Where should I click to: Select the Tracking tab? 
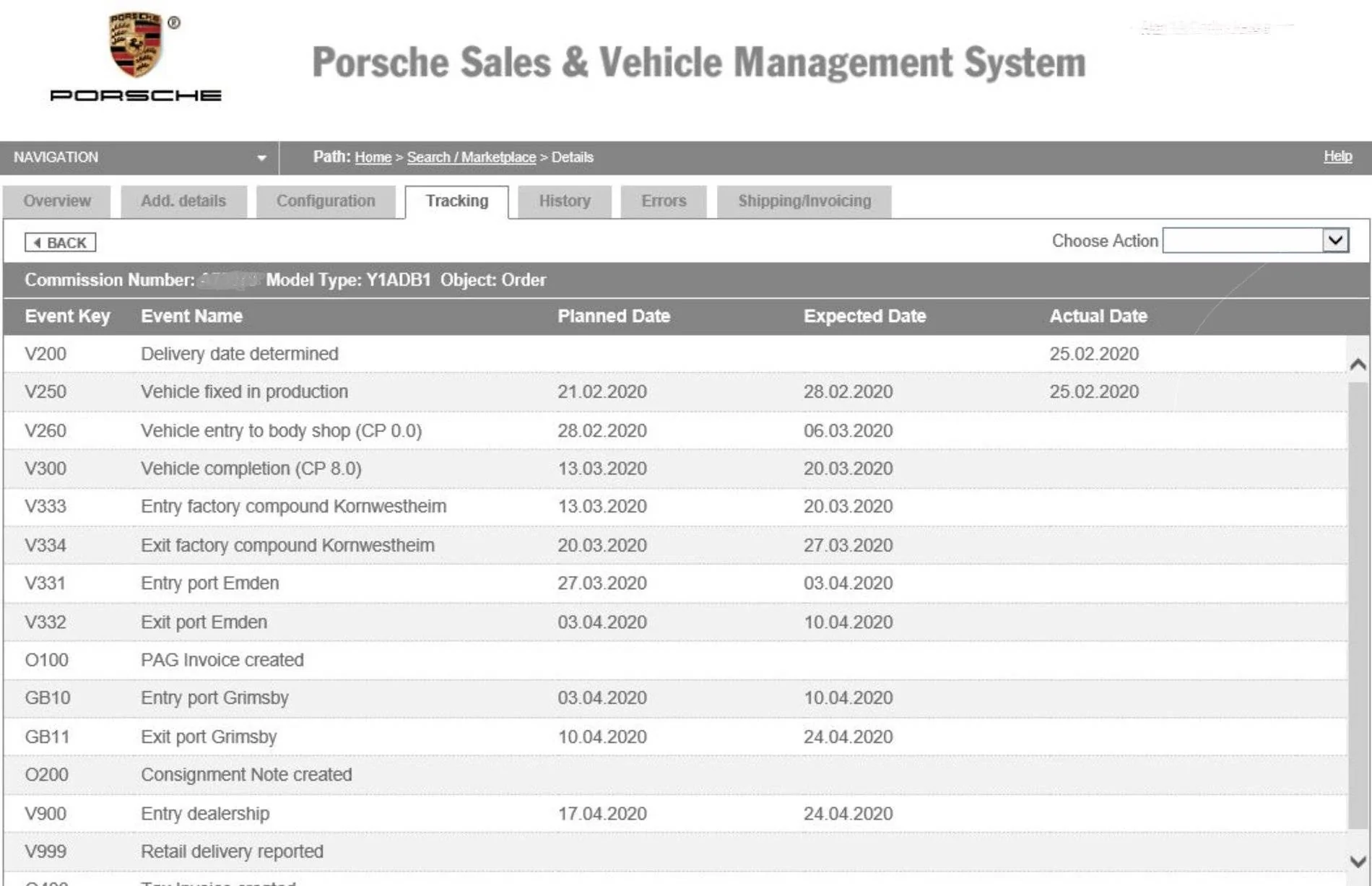(457, 201)
